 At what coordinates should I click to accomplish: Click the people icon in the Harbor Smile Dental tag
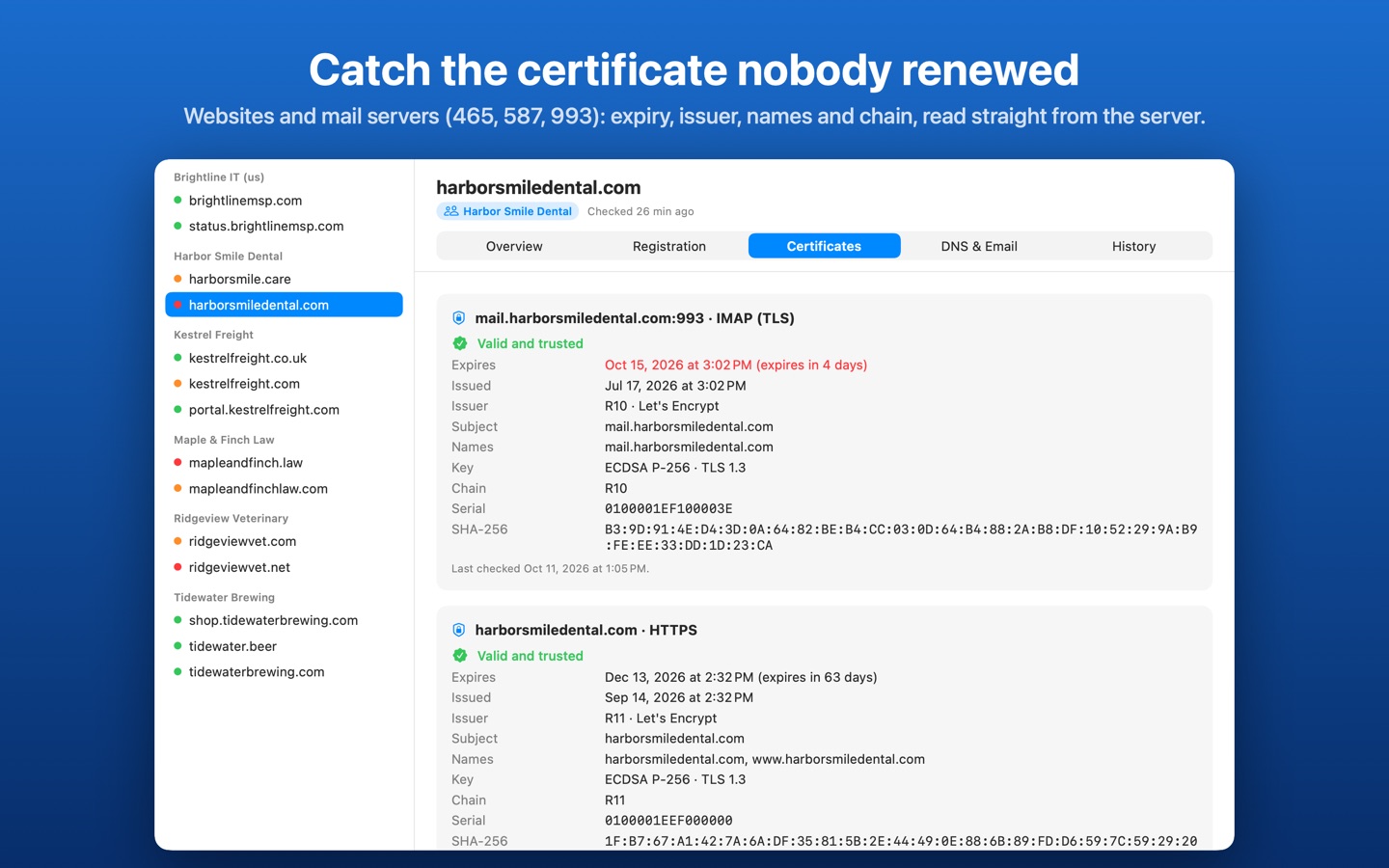pos(450,211)
